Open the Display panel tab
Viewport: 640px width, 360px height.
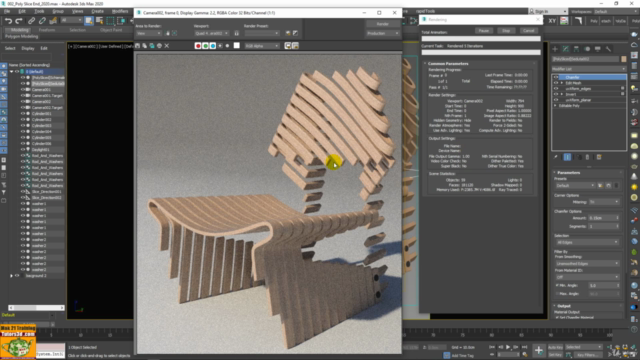pyautogui.click(x=598, y=49)
